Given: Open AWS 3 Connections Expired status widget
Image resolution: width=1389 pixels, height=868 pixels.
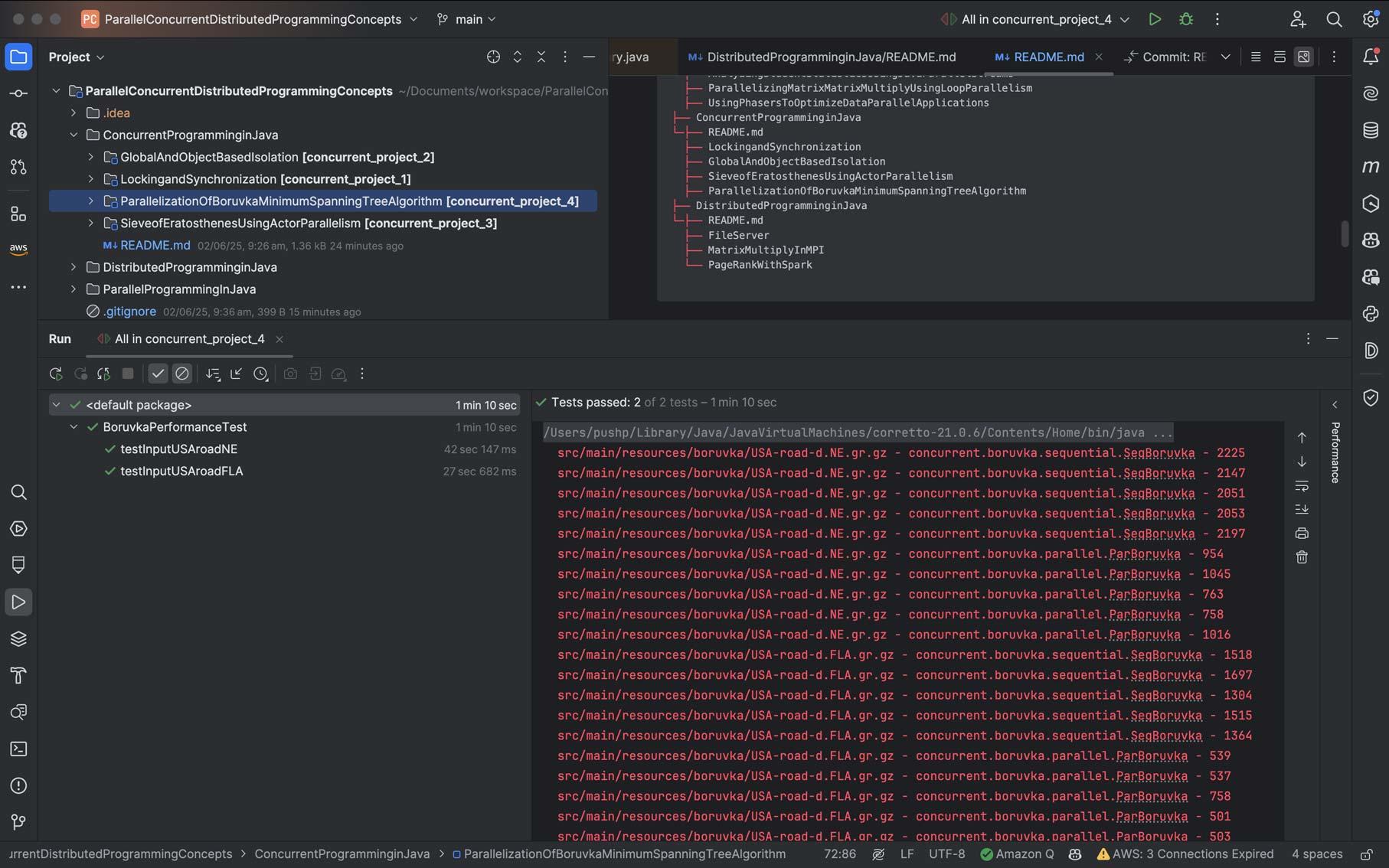Looking at the screenshot, I should click(x=1185, y=854).
